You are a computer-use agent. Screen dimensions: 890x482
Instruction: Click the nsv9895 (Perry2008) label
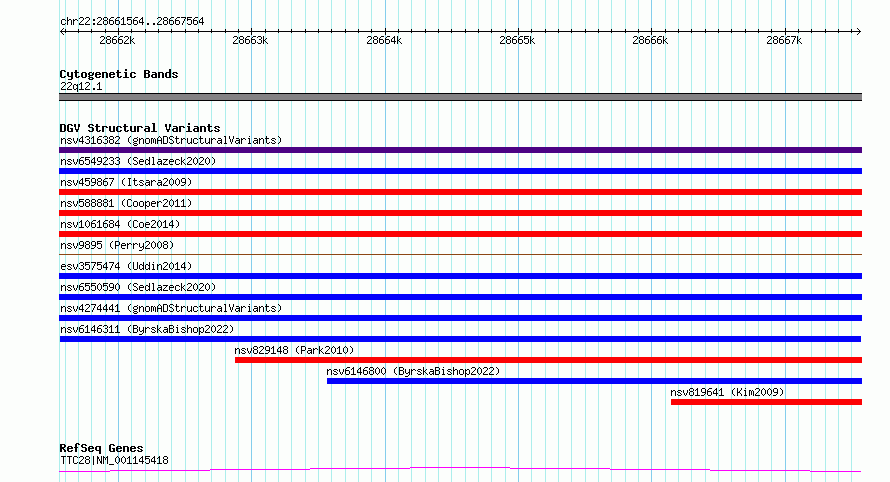pos(117,245)
